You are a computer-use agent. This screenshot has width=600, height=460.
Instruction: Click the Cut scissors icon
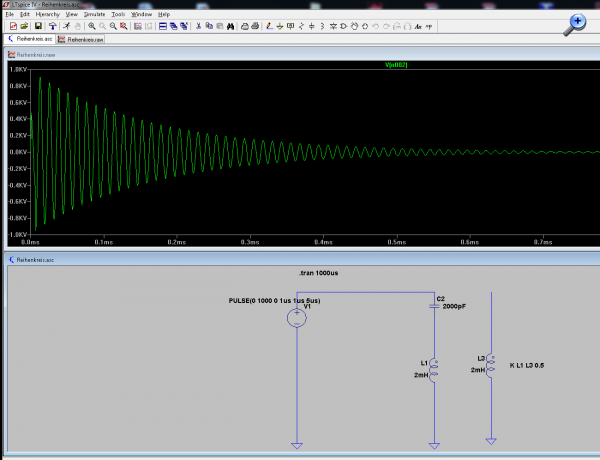[198, 26]
